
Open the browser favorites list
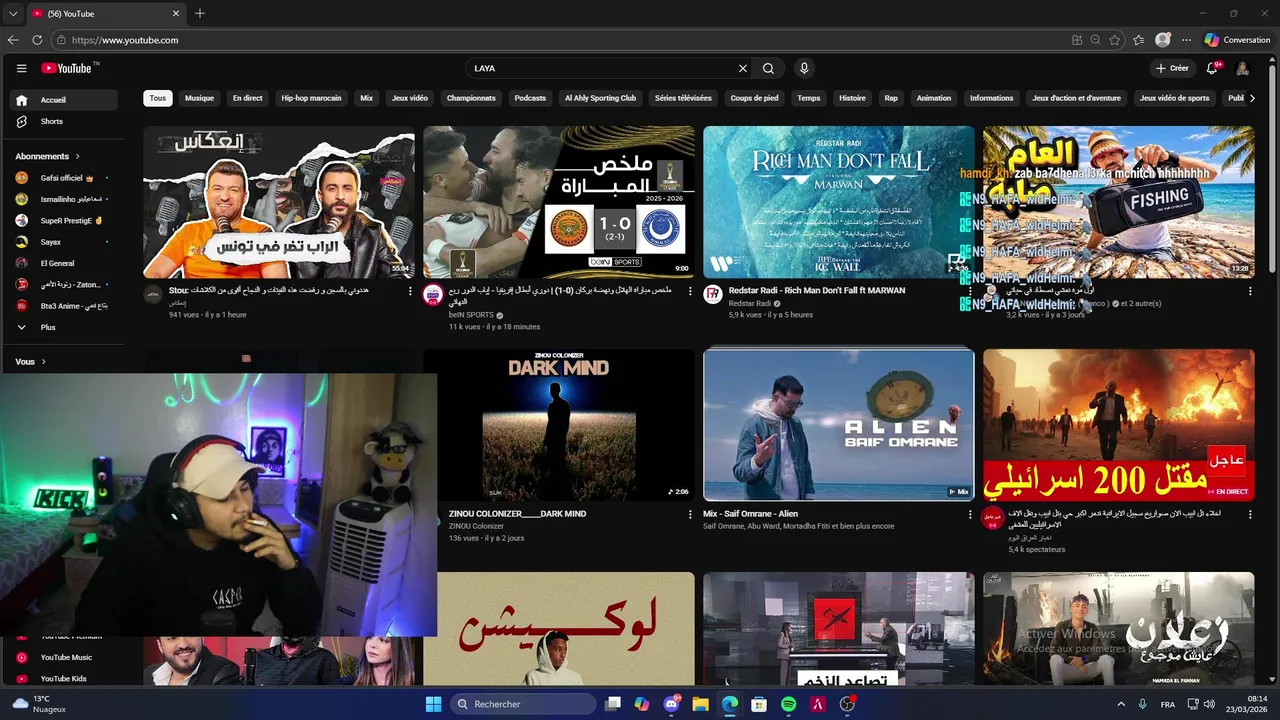1139,40
